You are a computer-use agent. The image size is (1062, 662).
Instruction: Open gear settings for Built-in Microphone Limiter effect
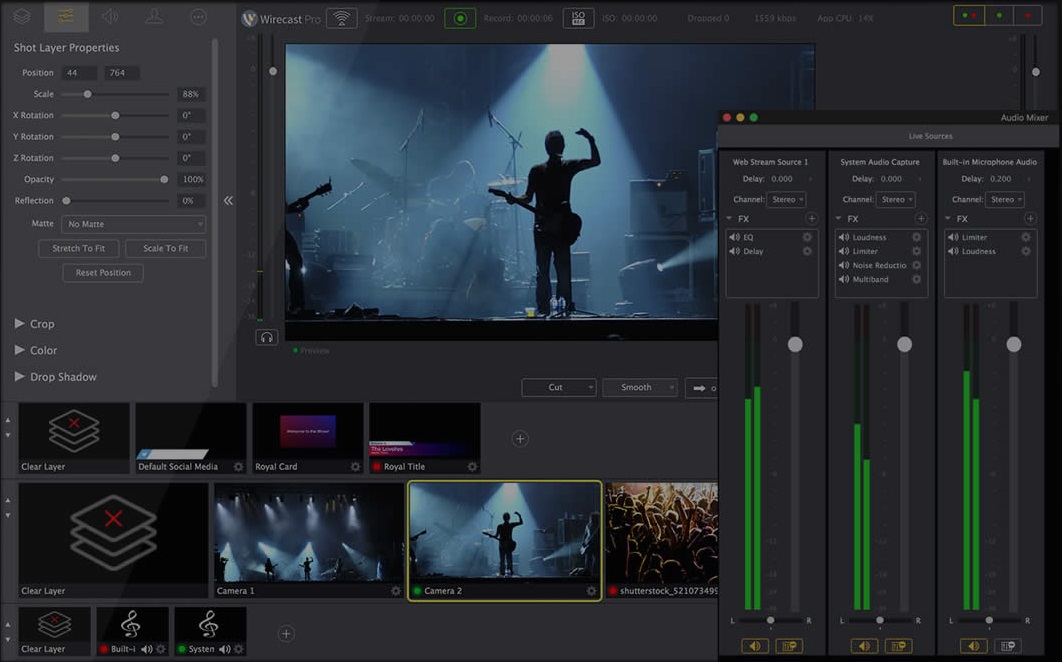coord(1026,237)
